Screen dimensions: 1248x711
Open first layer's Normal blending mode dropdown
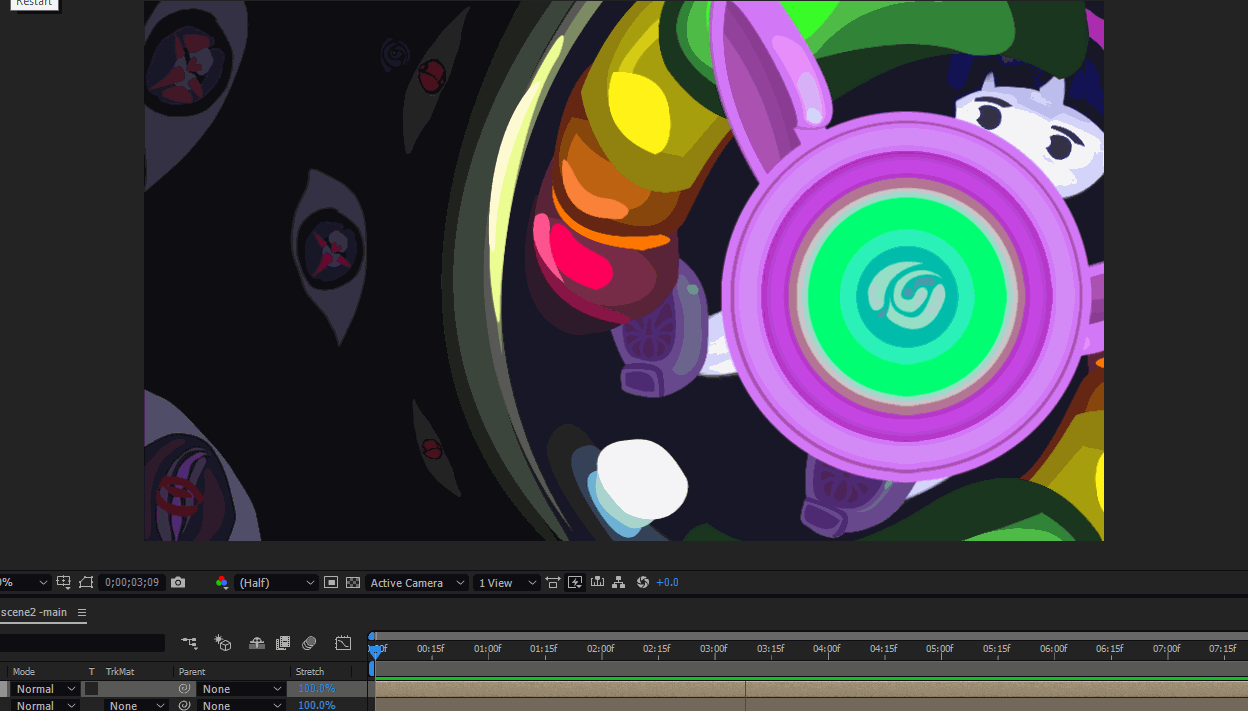46,689
